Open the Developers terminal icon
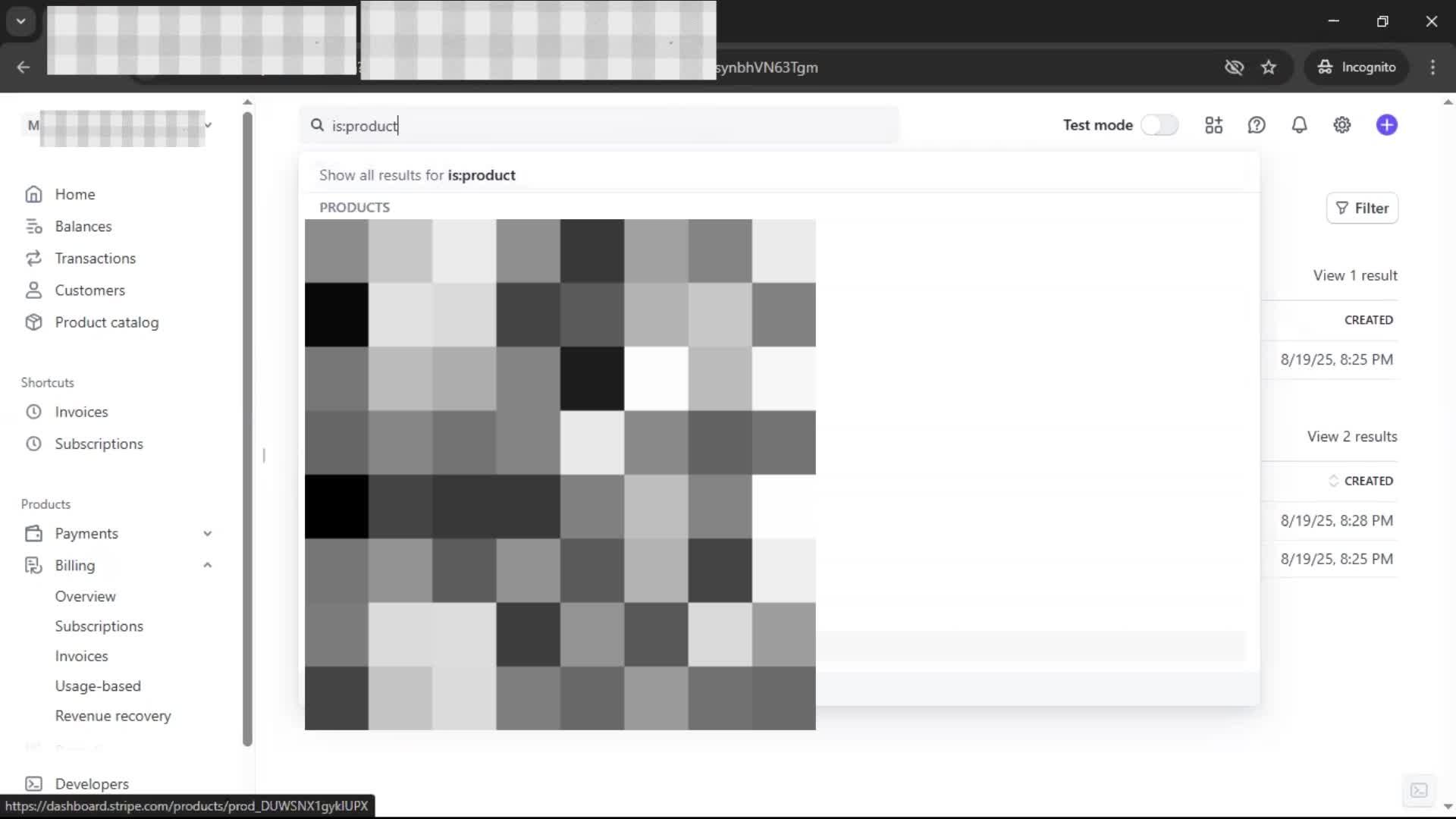The image size is (1456, 819). [33, 783]
